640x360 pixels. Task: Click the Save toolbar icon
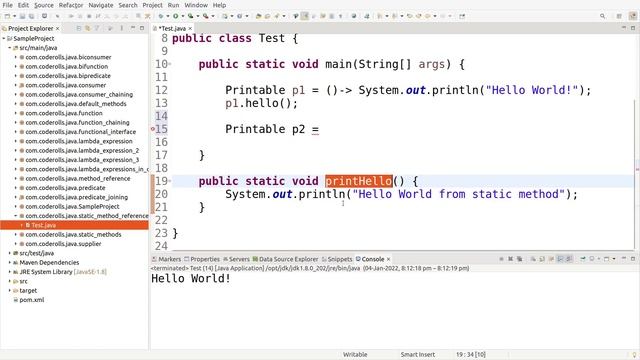22,16
